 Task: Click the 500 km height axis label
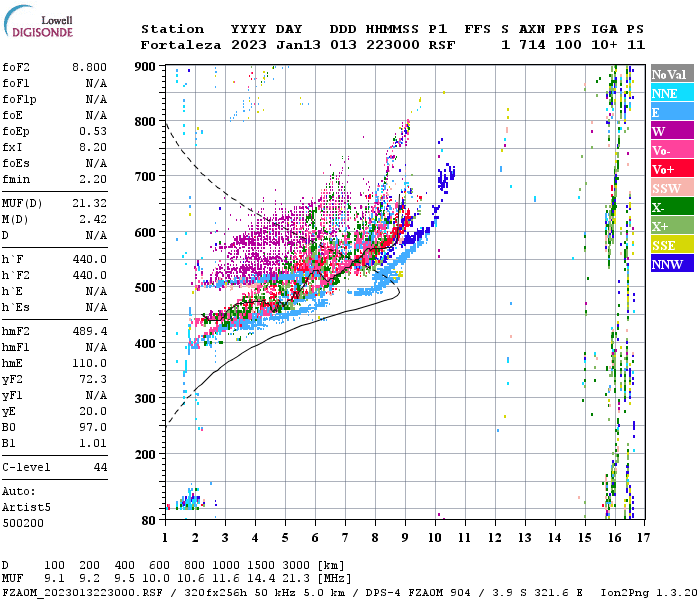[x=145, y=288]
